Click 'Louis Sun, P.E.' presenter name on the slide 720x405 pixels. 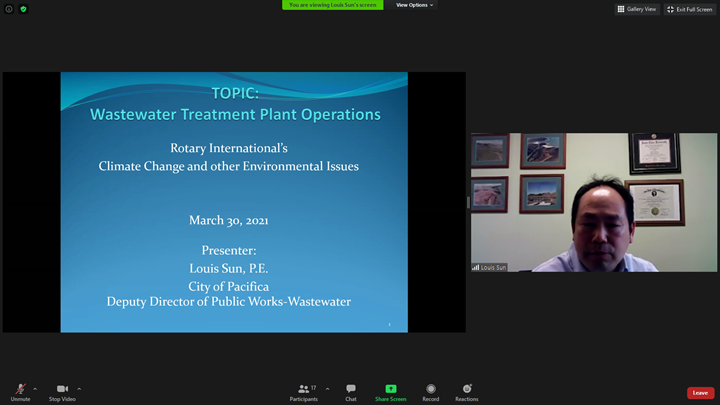(229, 268)
